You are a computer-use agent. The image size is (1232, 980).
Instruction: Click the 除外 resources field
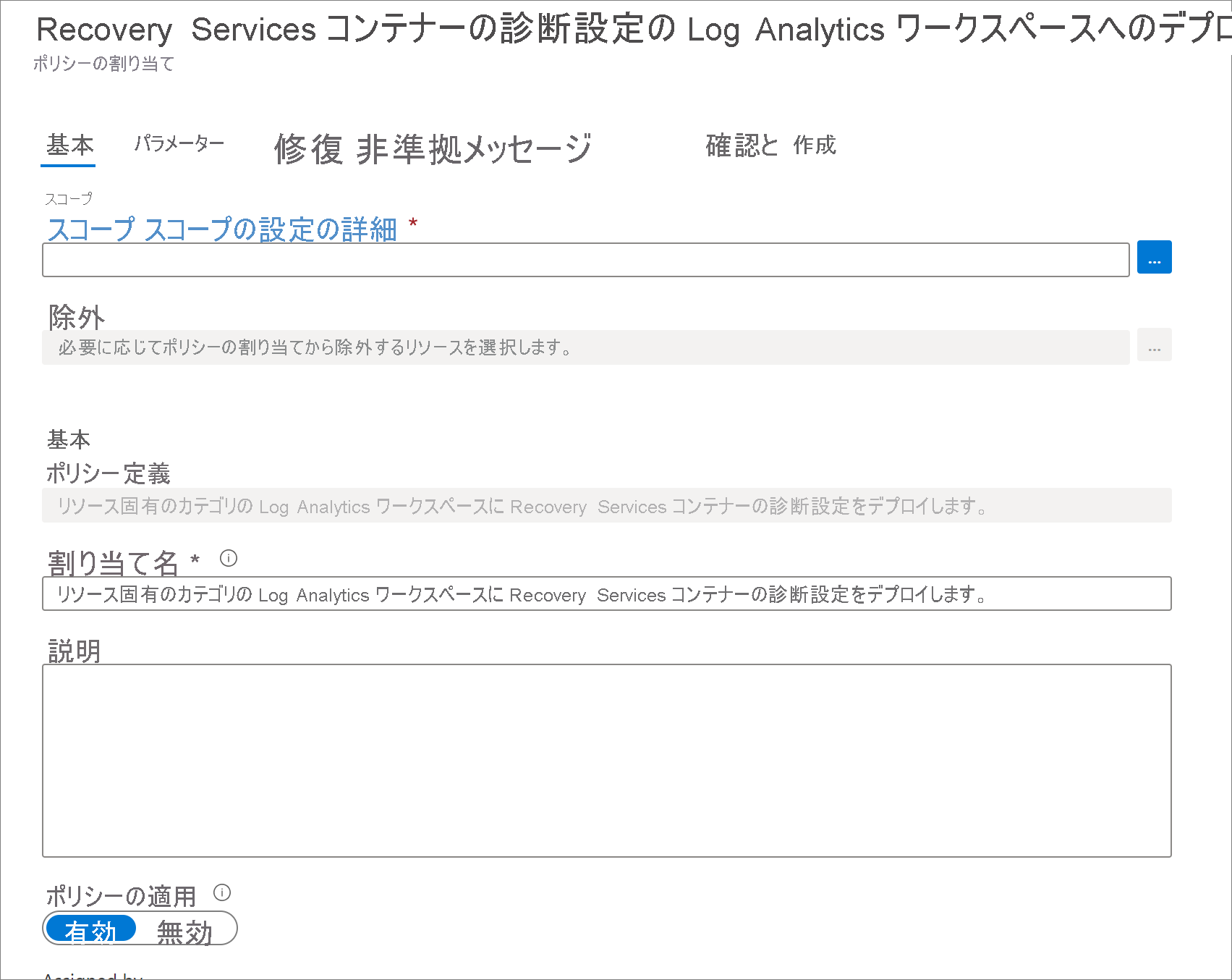[585, 347]
